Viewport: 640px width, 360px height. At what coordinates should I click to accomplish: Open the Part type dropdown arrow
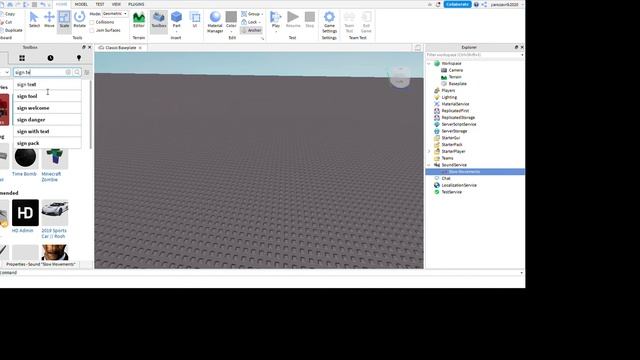[176, 31]
